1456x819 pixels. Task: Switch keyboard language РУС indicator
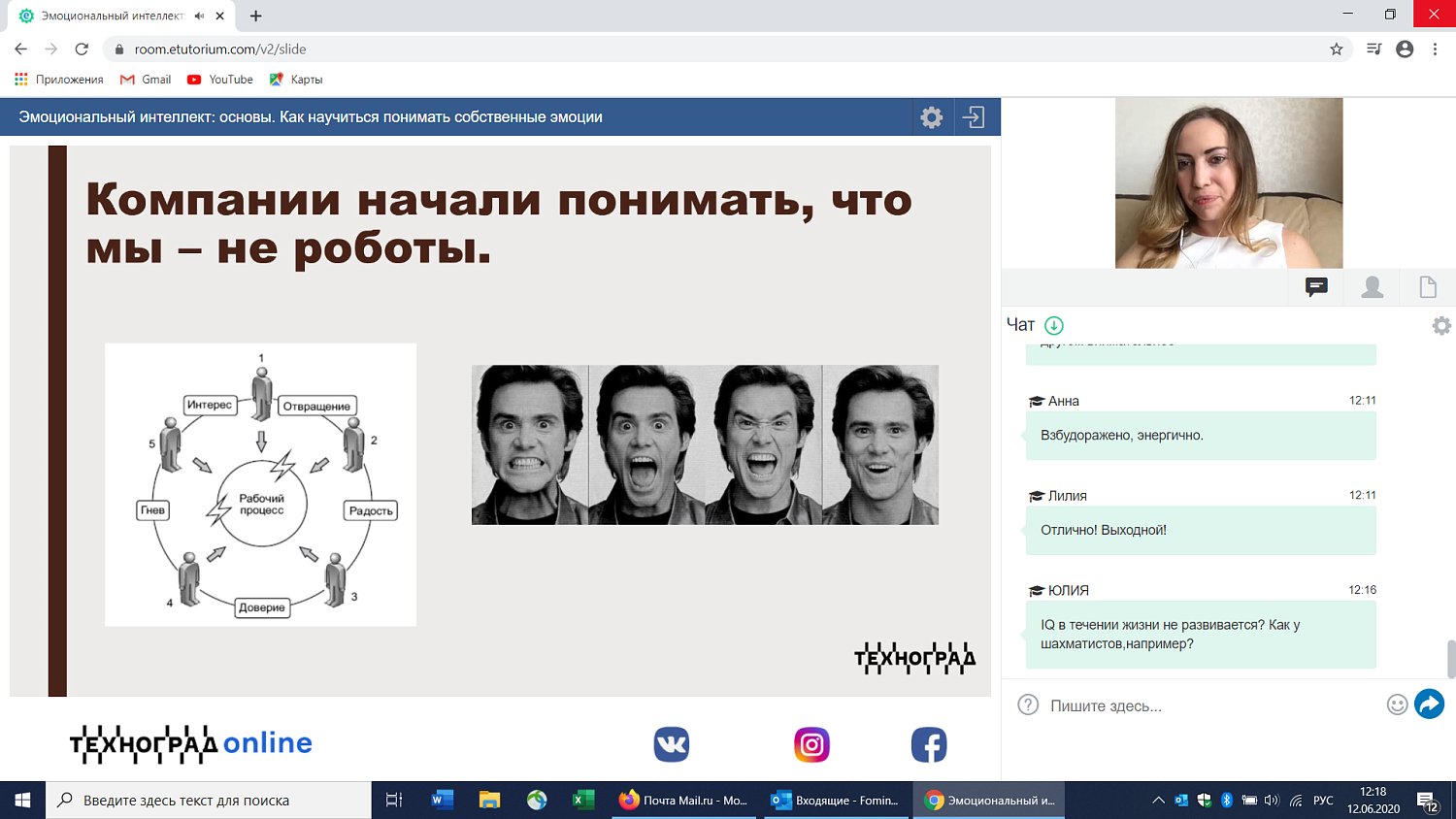pyautogui.click(x=1323, y=801)
